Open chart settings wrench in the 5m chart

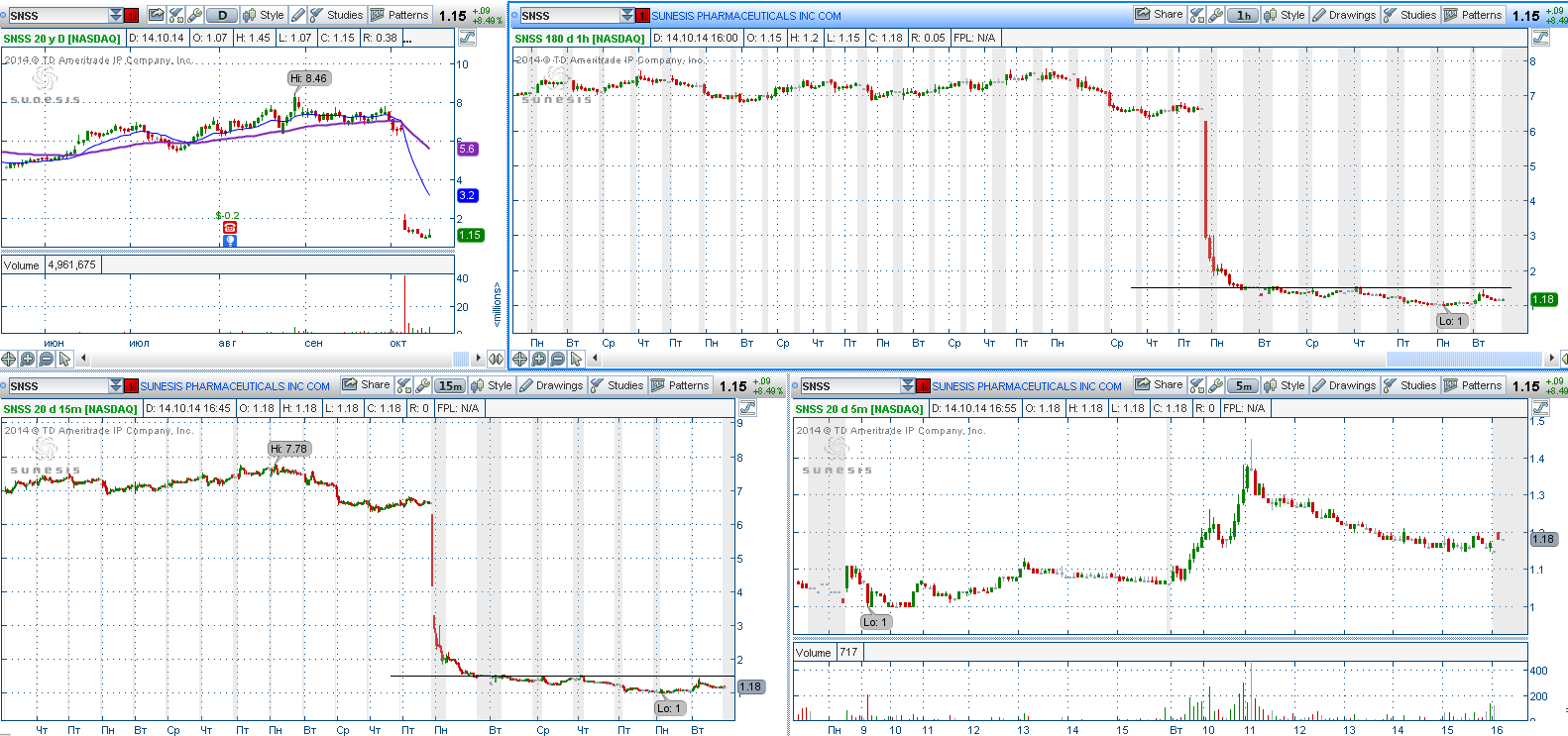(1216, 385)
